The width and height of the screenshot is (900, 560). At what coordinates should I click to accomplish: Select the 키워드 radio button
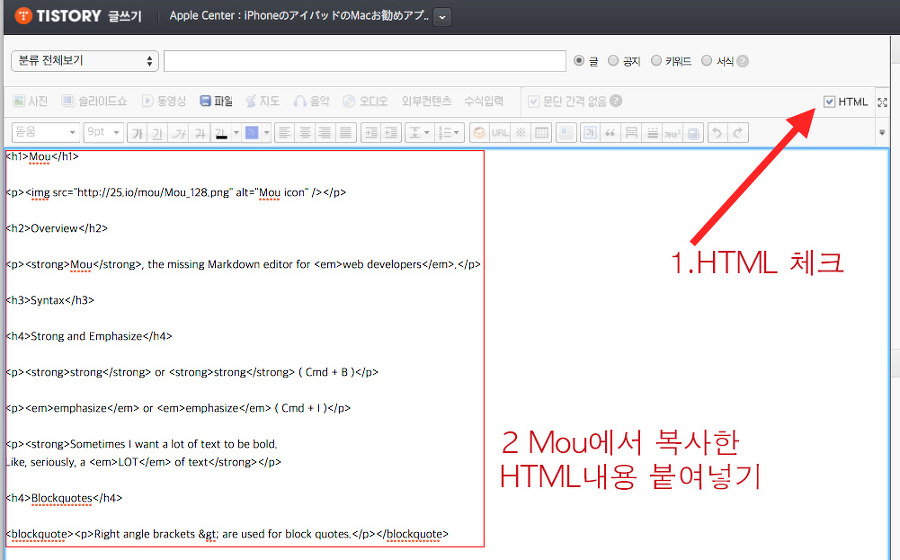[656, 60]
